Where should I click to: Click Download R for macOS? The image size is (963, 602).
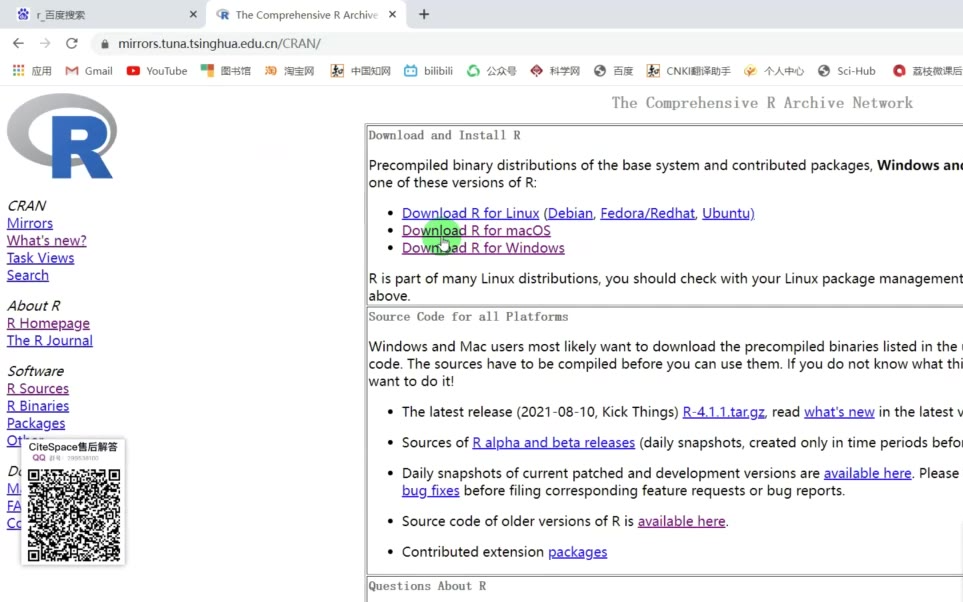pyautogui.click(x=476, y=230)
